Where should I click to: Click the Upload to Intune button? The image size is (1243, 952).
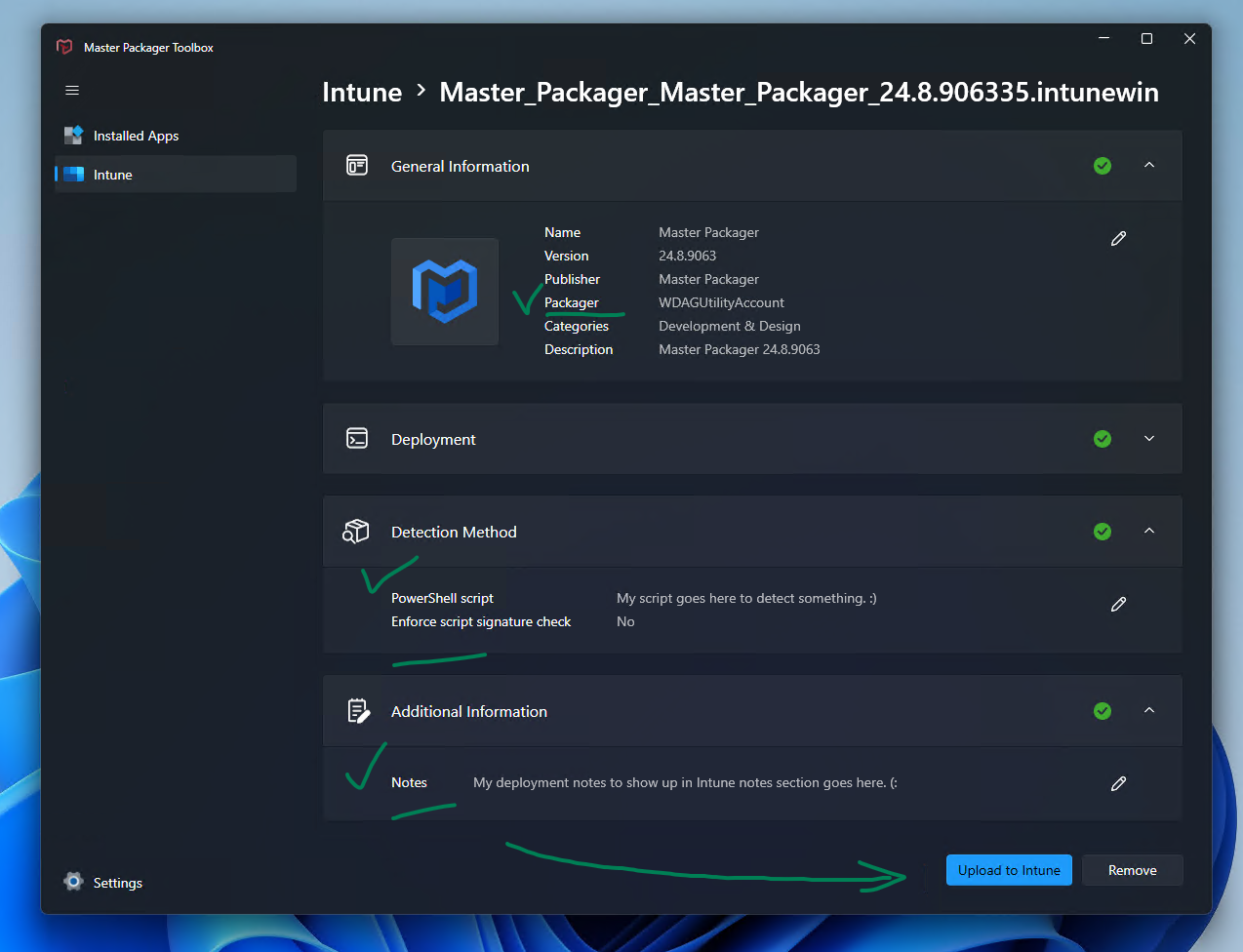click(1009, 870)
